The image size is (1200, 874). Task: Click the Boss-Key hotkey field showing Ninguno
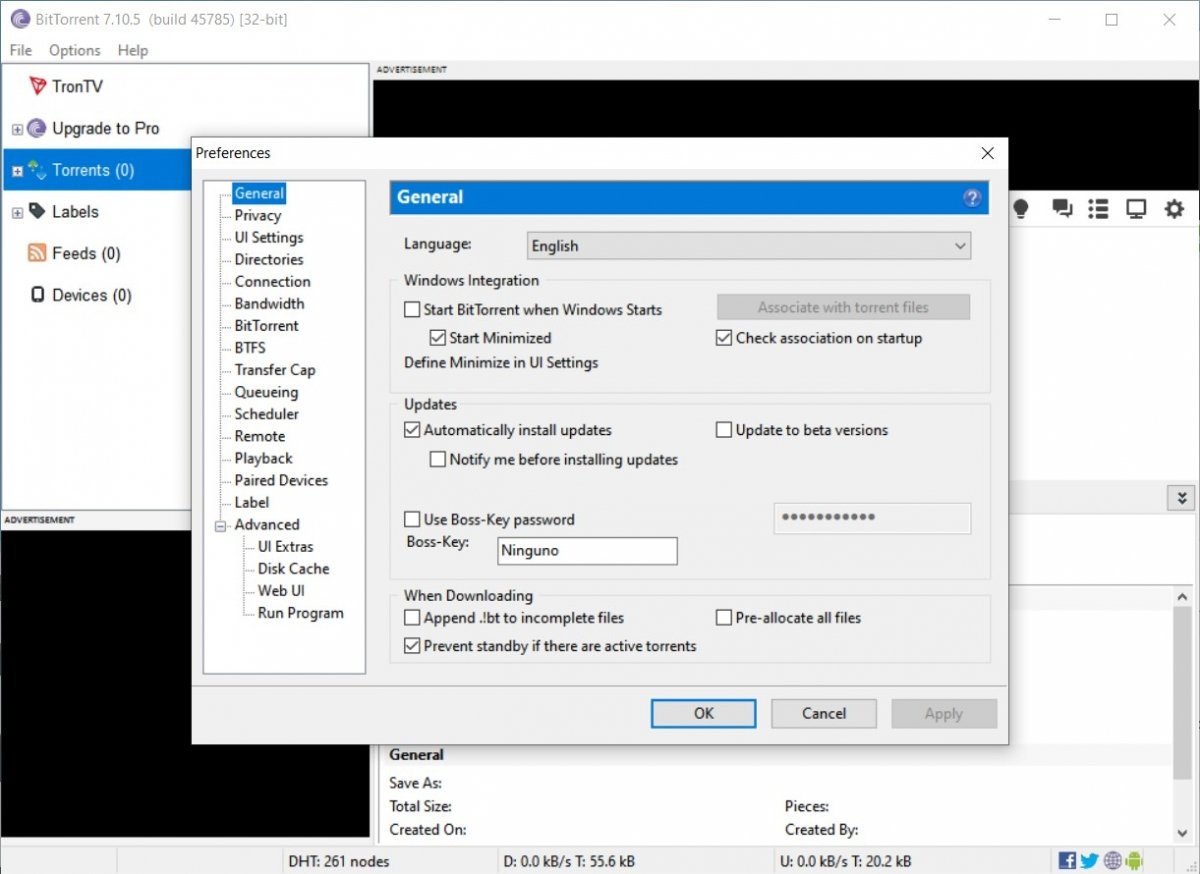pos(587,550)
